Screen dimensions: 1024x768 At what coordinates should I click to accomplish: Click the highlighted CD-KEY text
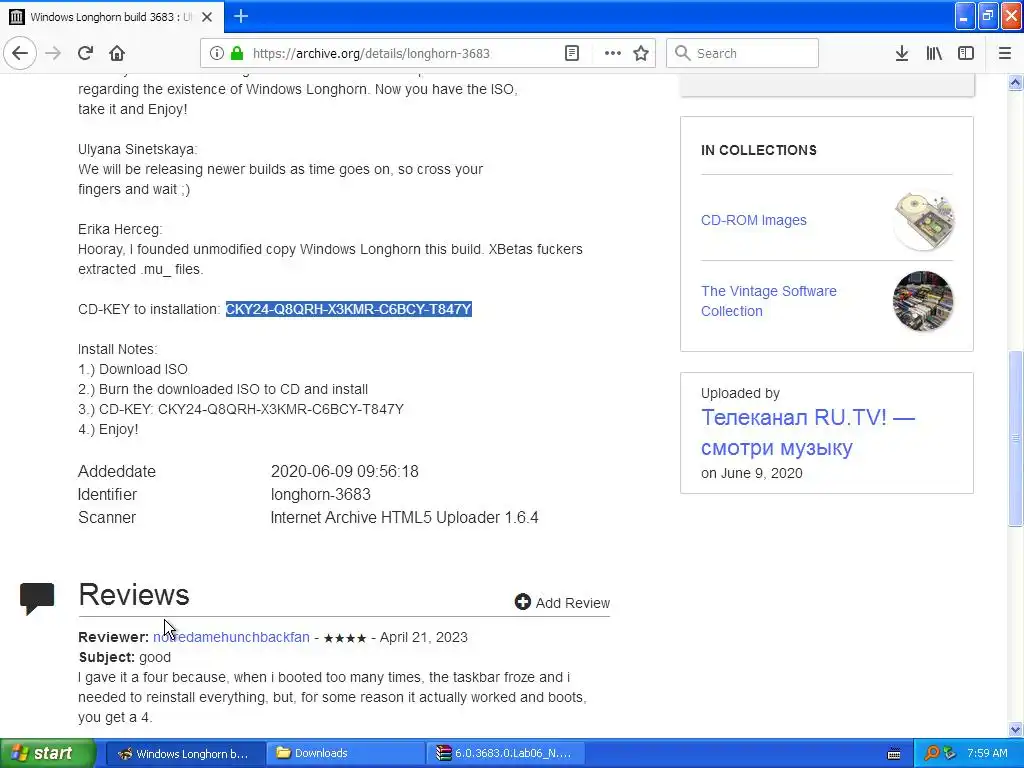coord(348,309)
